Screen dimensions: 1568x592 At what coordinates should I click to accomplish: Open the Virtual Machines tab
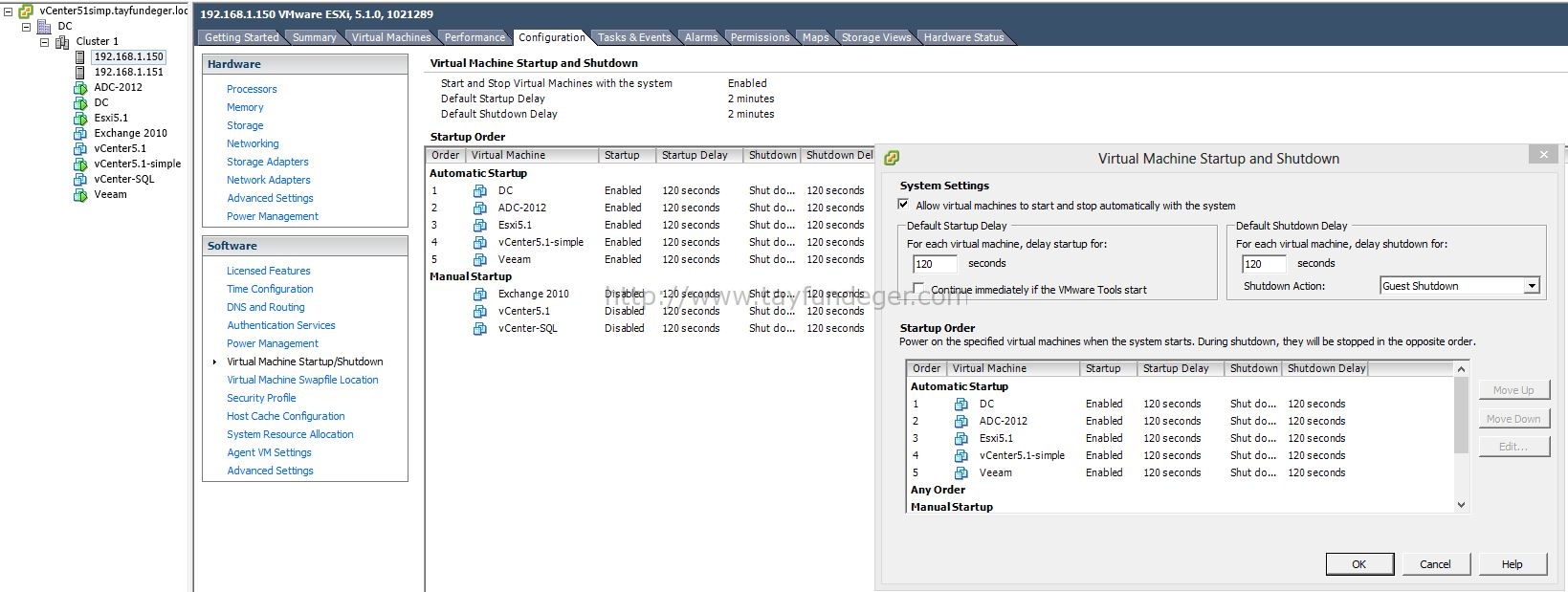point(391,37)
